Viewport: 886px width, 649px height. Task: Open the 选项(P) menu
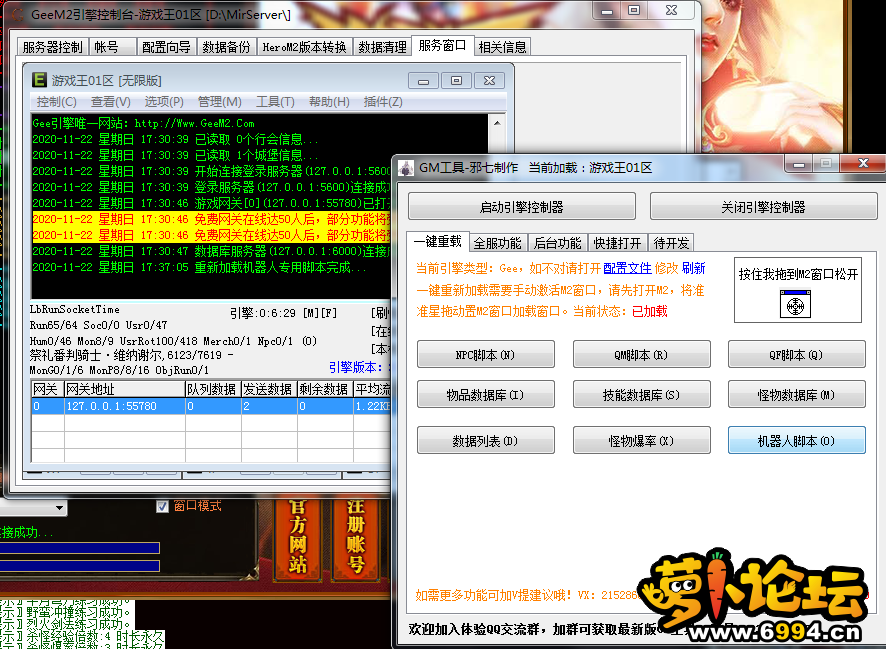click(164, 102)
